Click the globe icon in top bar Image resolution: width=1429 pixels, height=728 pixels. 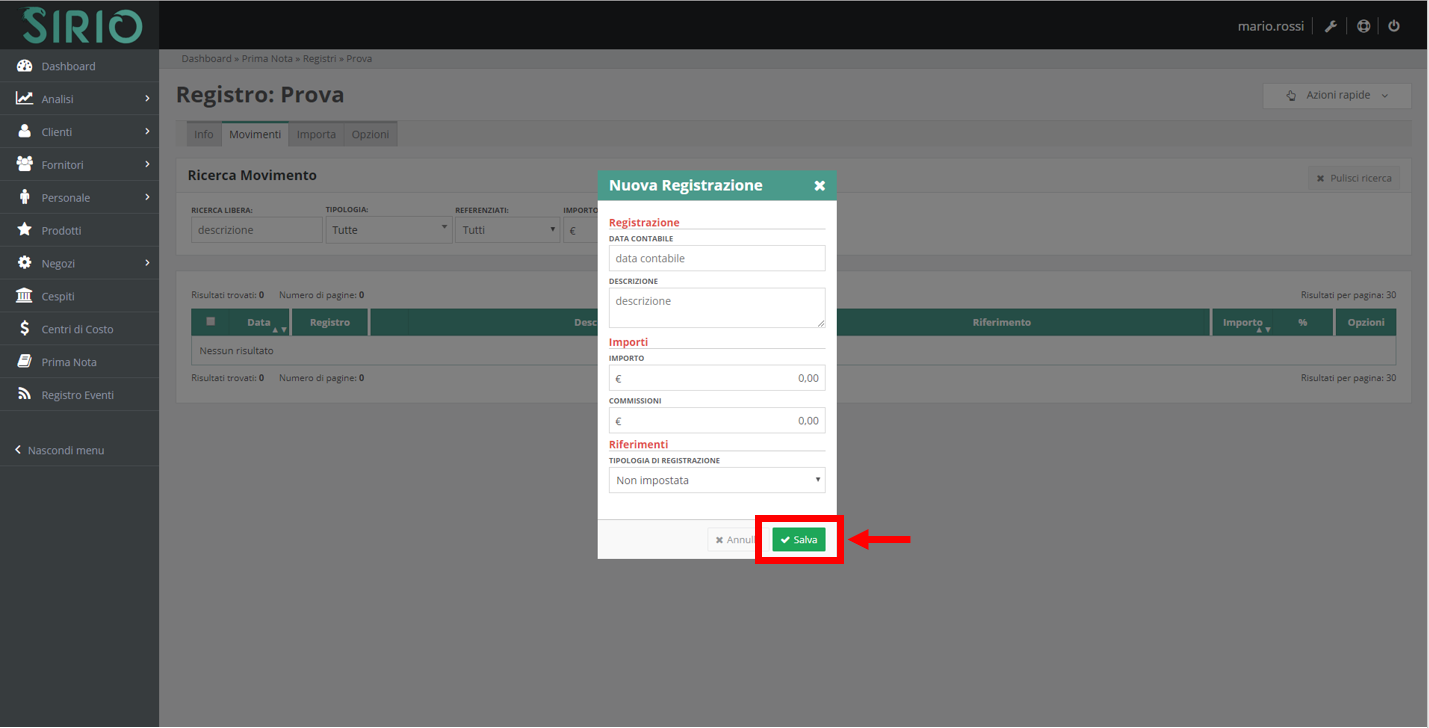(1363, 26)
